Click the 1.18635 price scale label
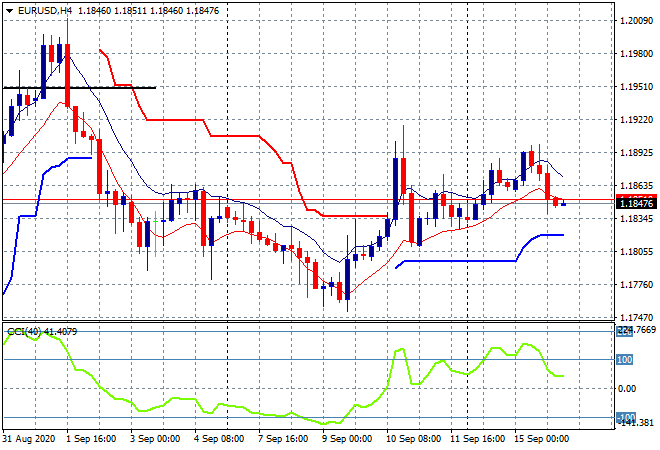The image size is (660, 450). coord(637,185)
